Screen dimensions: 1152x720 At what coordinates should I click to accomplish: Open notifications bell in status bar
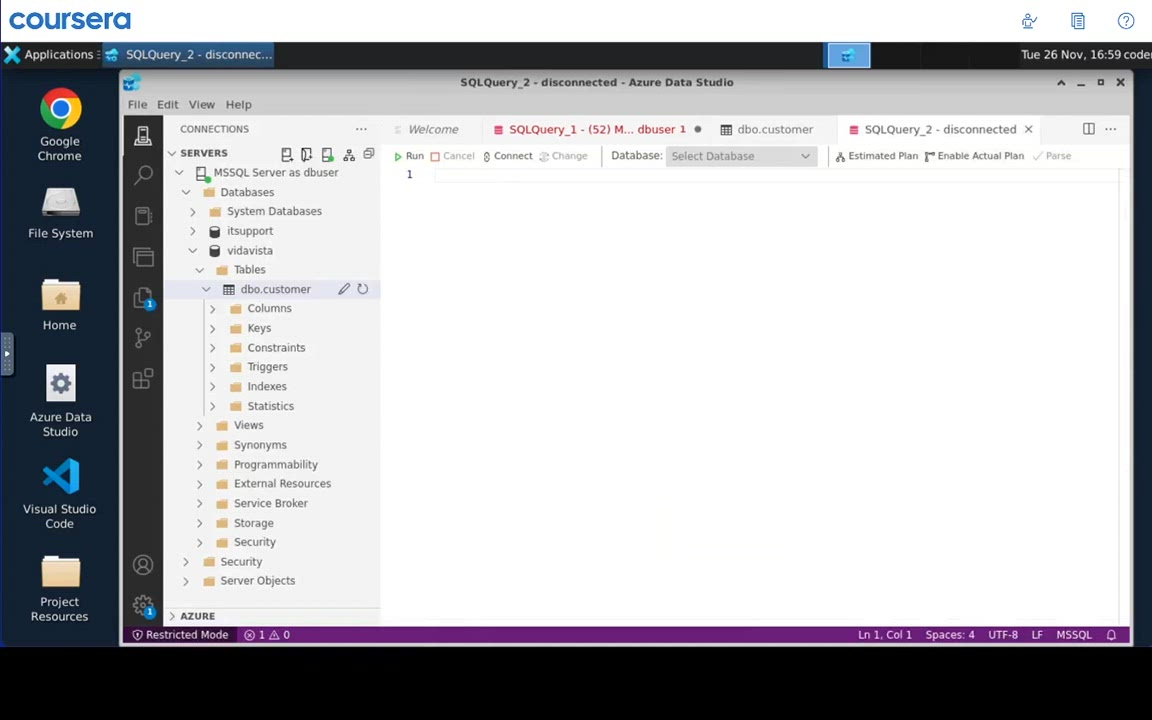1112,635
